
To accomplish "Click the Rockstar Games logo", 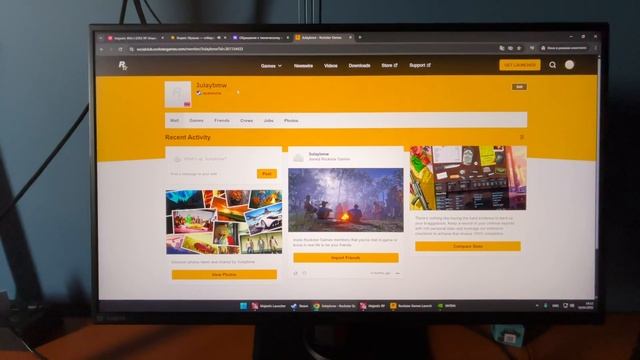I will point(123,65).
